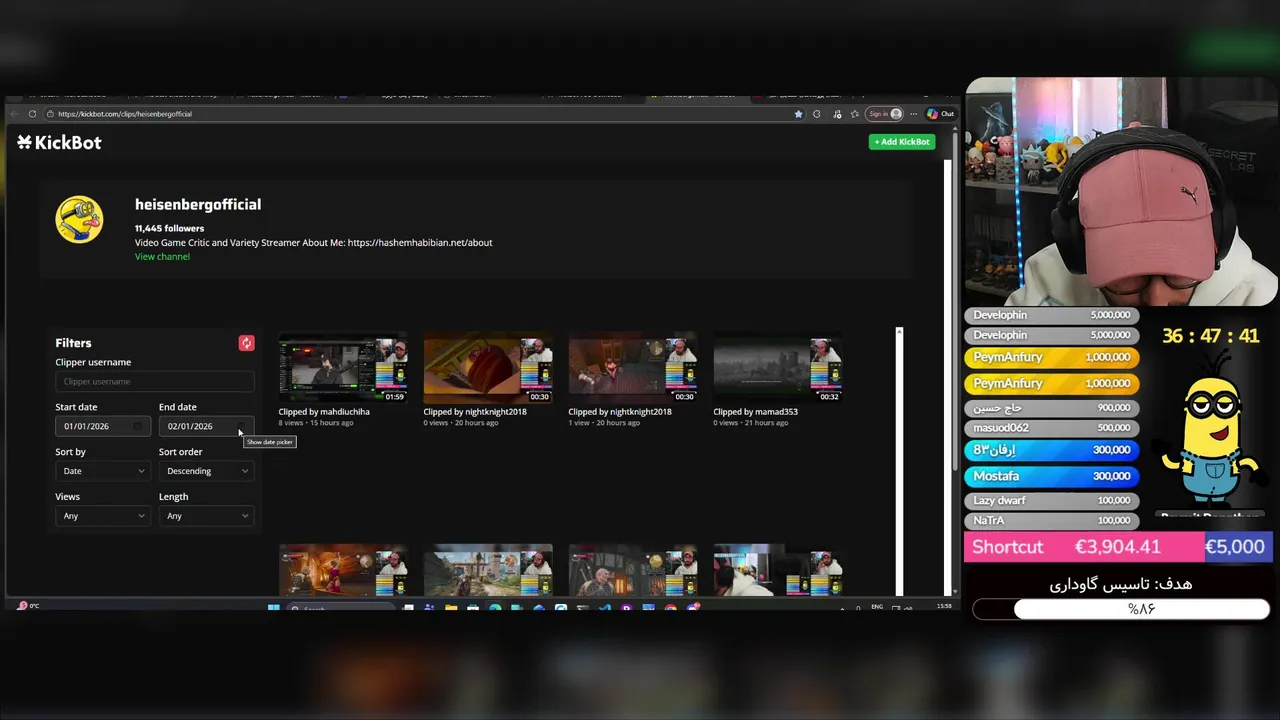Click the green Add KickBot button

[x=902, y=142]
